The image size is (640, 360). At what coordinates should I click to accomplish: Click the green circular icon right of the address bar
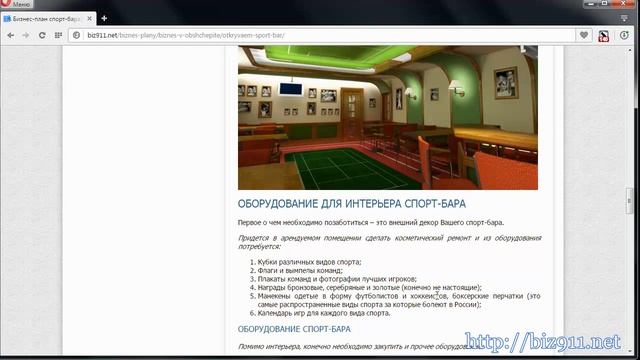click(624, 36)
